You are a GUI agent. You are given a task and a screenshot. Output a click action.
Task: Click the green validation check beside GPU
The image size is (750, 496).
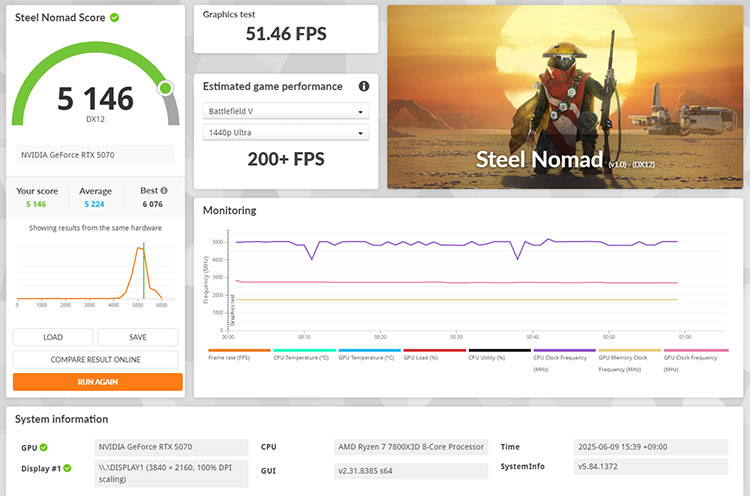(44, 447)
